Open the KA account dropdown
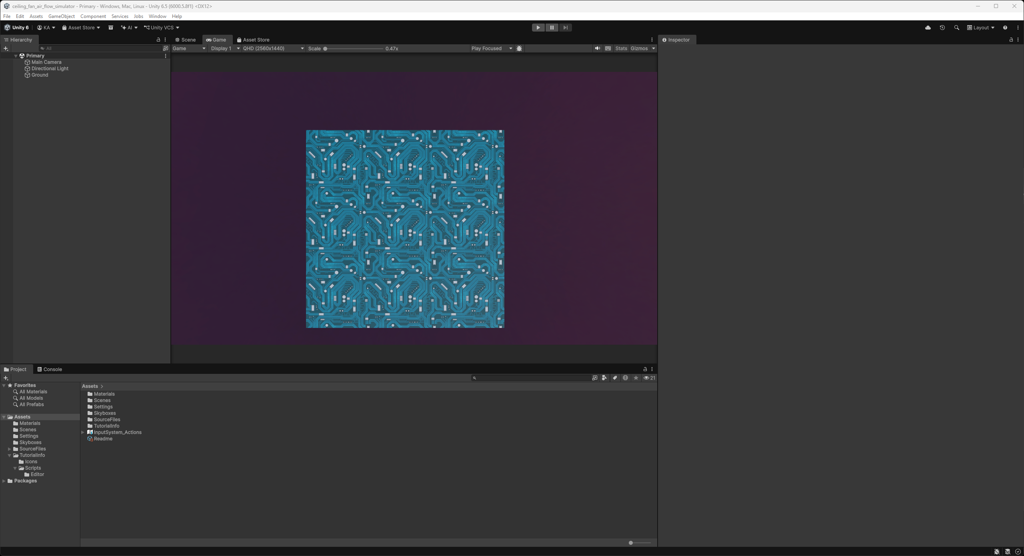The height and width of the screenshot is (556, 1024). click(x=46, y=27)
